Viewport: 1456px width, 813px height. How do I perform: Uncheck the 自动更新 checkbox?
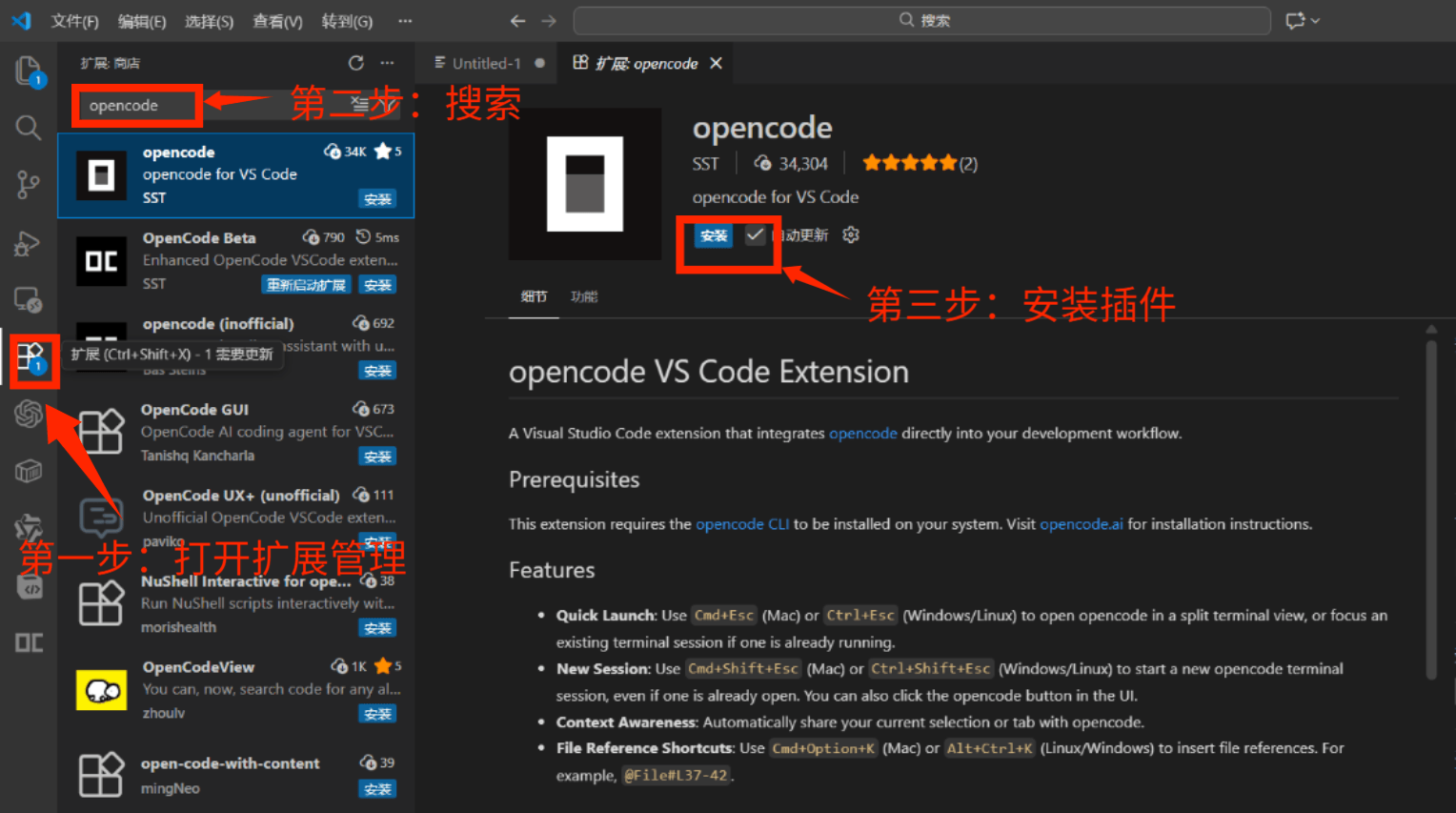[x=755, y=234]
